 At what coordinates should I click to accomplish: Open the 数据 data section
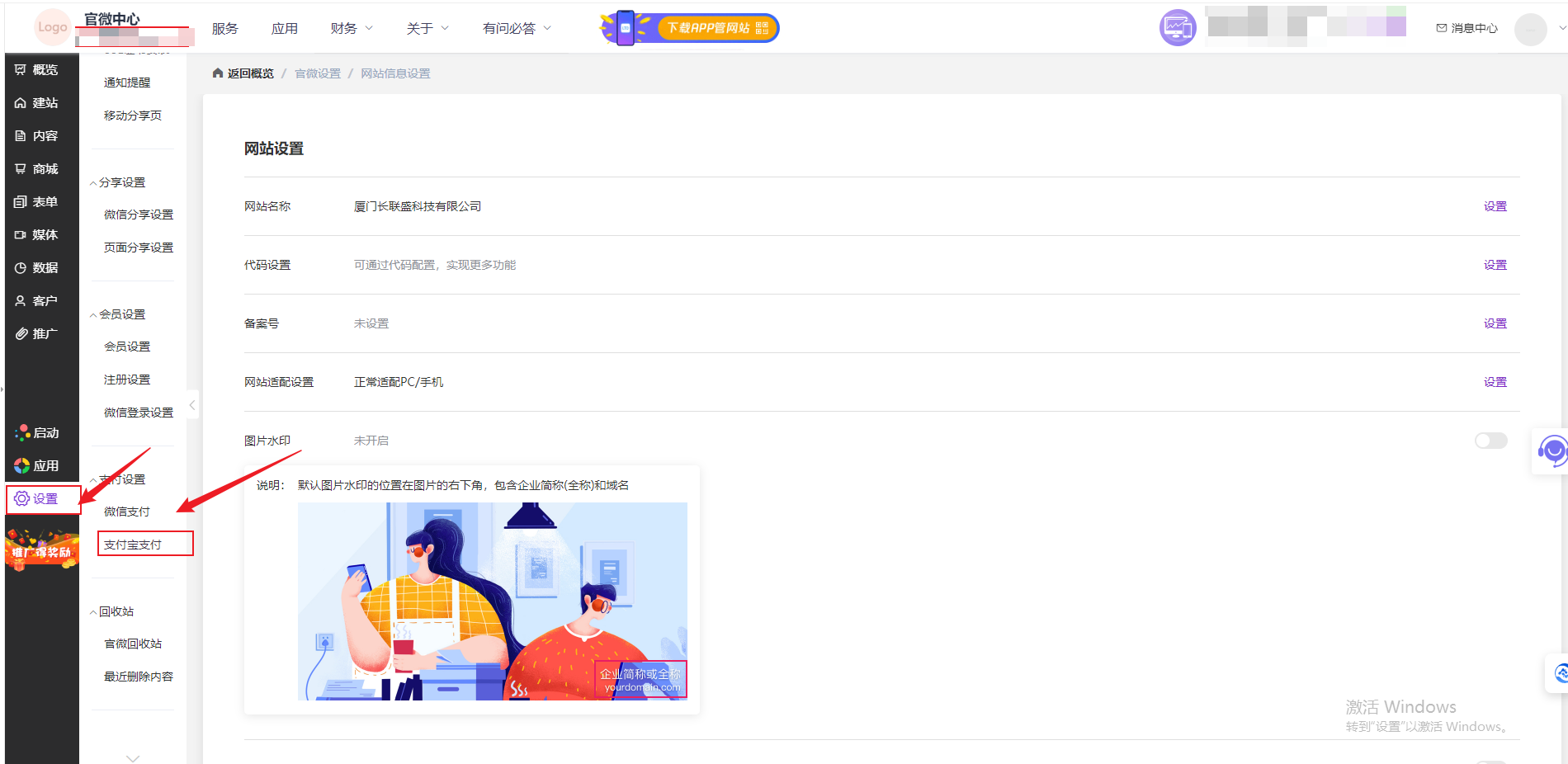coord(37,268)
